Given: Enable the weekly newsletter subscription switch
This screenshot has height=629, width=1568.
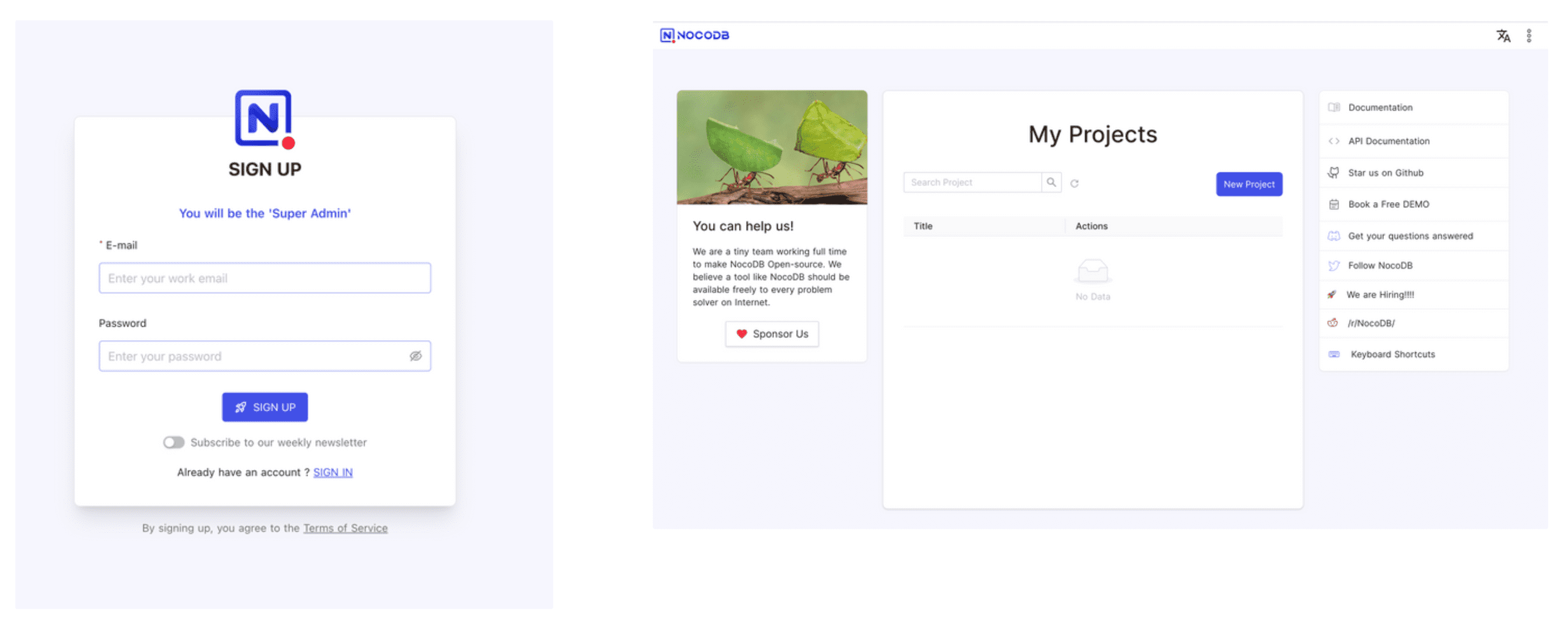Looking at the screenshot, I should 174,443.
